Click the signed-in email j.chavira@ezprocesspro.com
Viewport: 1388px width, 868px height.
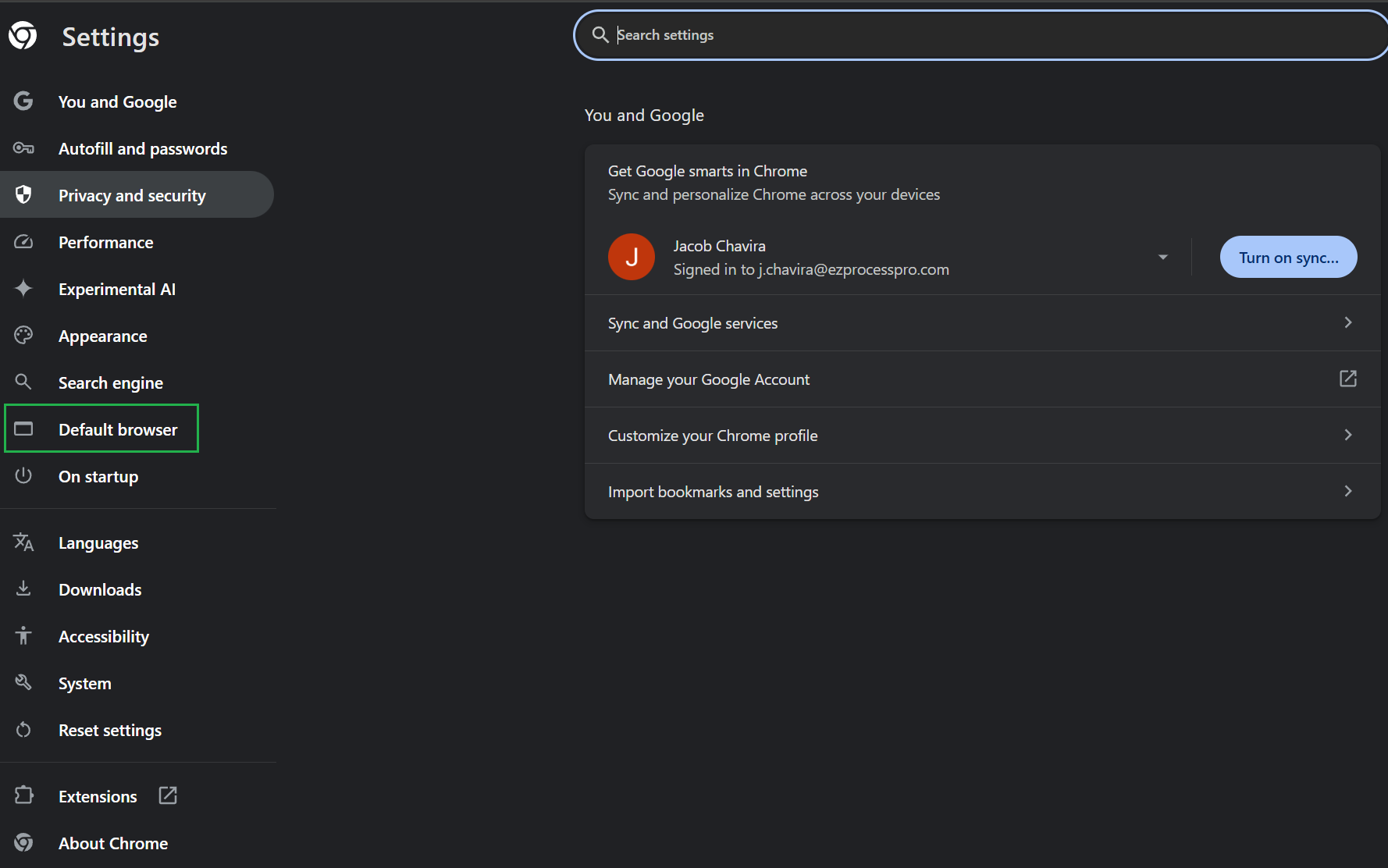click(854, 269)
